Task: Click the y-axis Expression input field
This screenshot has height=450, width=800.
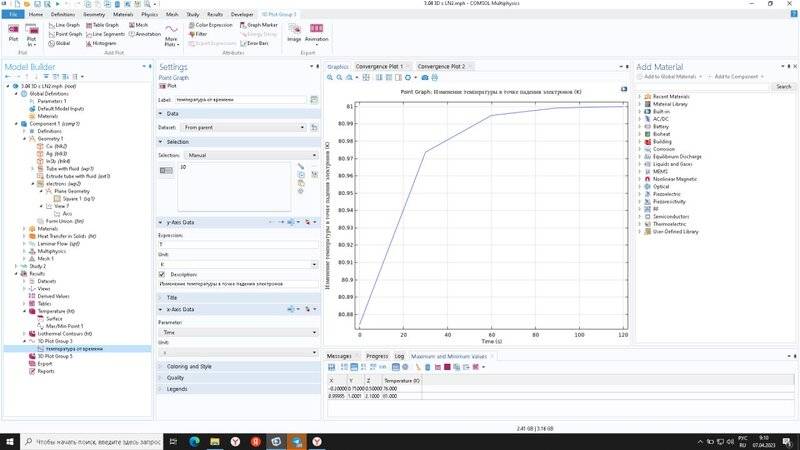Action: (x=238, y=243)
